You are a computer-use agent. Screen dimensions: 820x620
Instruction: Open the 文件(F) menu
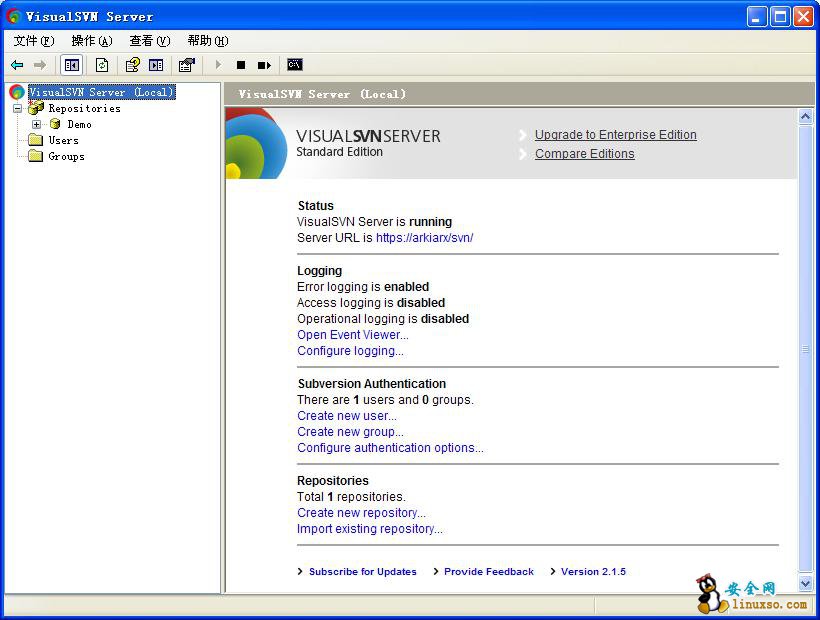point(34,41)
